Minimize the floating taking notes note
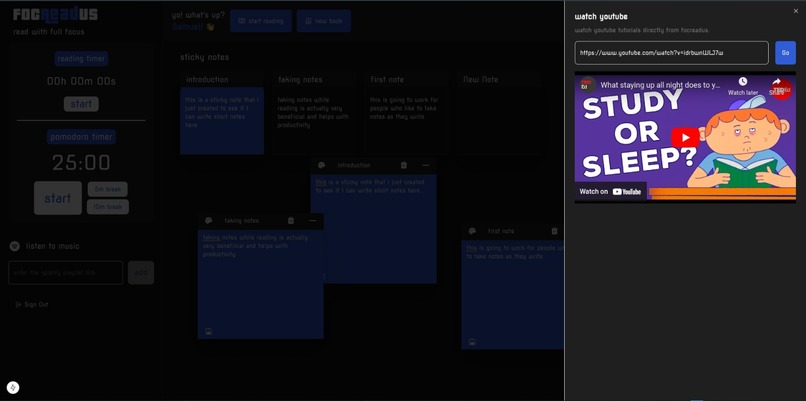 [x=313, y=221]
